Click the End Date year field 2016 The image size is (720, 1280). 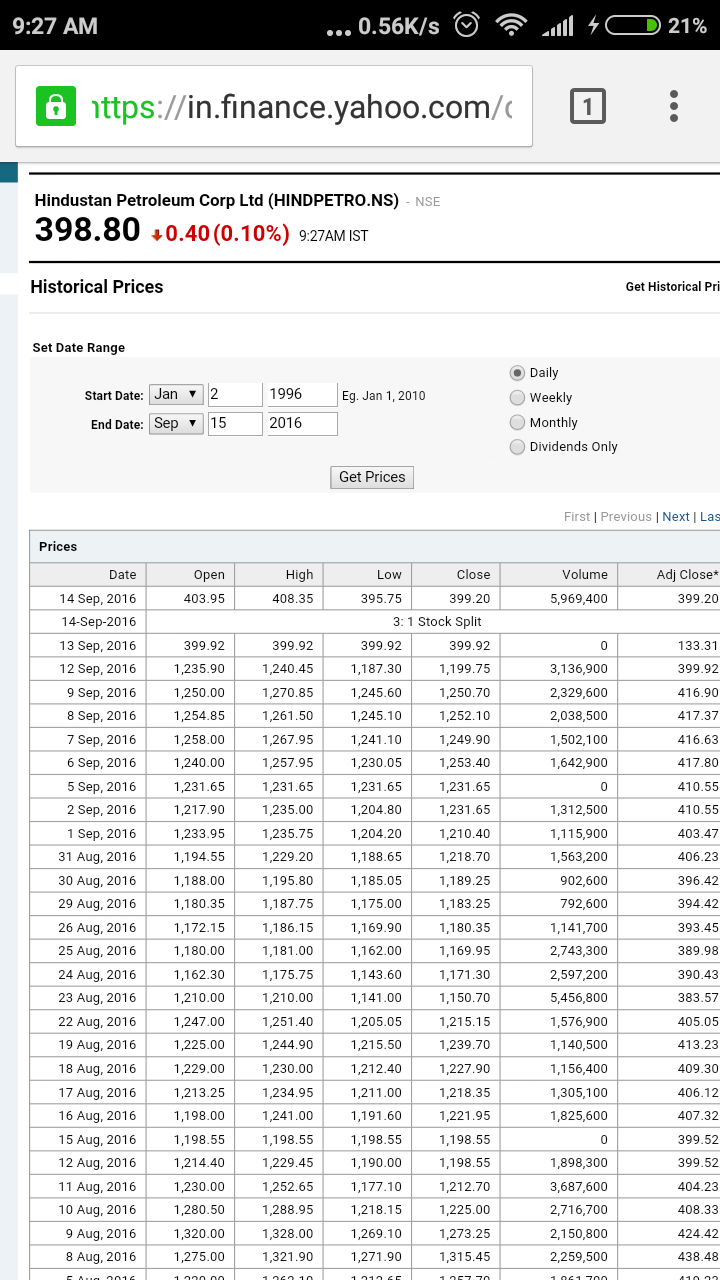[x=302, y=424]
